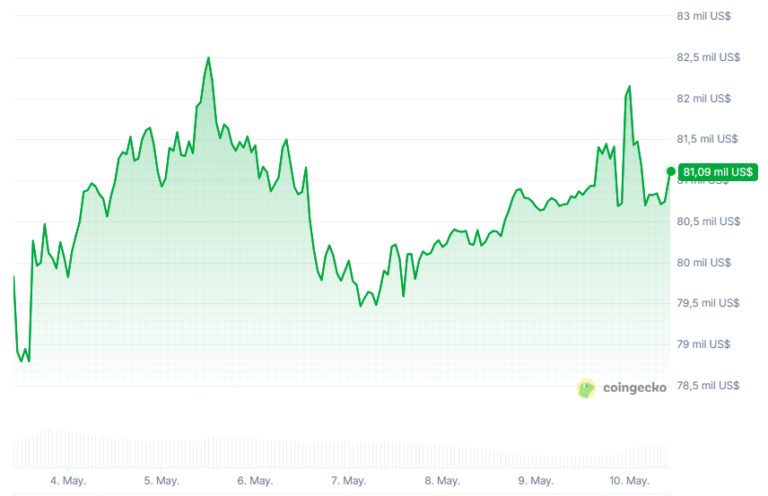This screenshot has width=768, height=496.
Task: Click the 79 mil US$ axis label
Action: [x=703, y=344]
